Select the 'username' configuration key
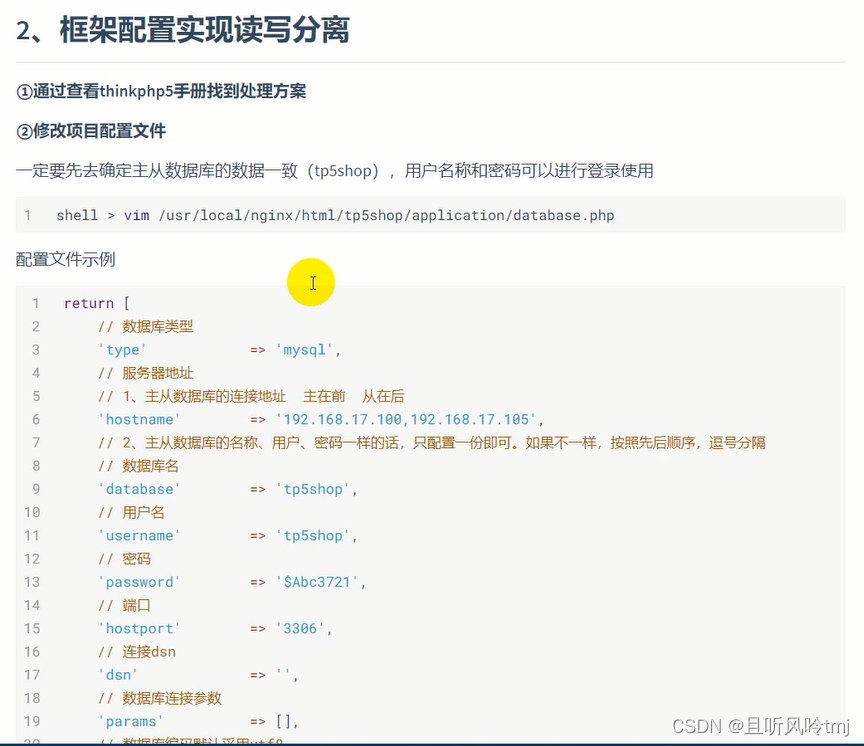864x746 pixels. (x=138, y=535)
